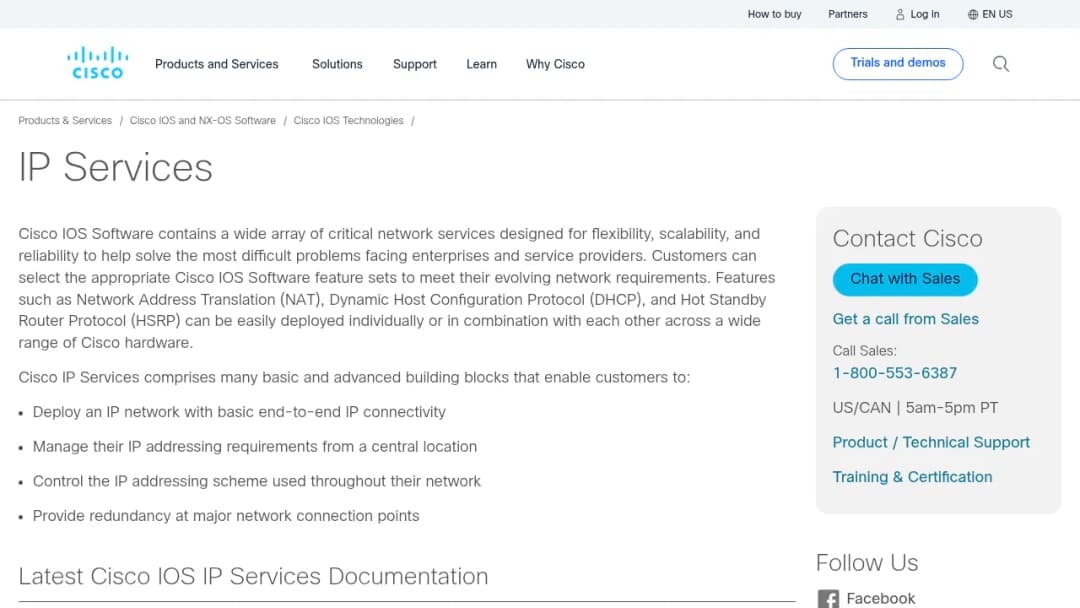
Task: Open the Support menu
Action: (415, 64)
